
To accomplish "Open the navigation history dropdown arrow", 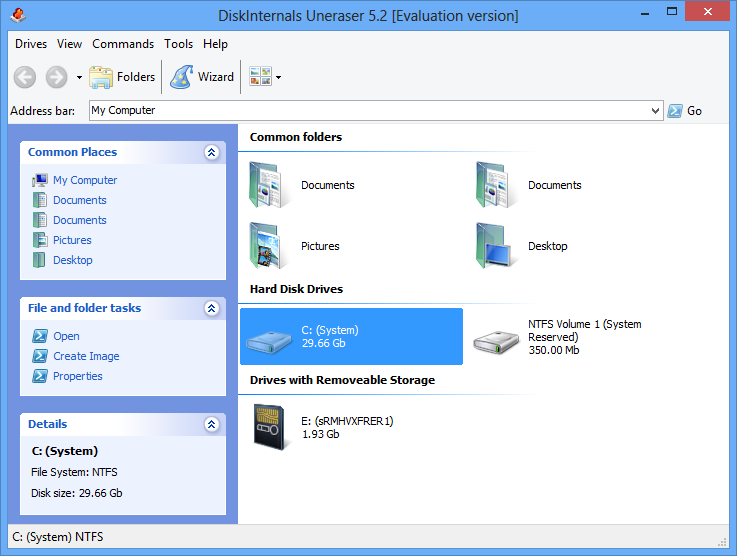I will (79, 78).
